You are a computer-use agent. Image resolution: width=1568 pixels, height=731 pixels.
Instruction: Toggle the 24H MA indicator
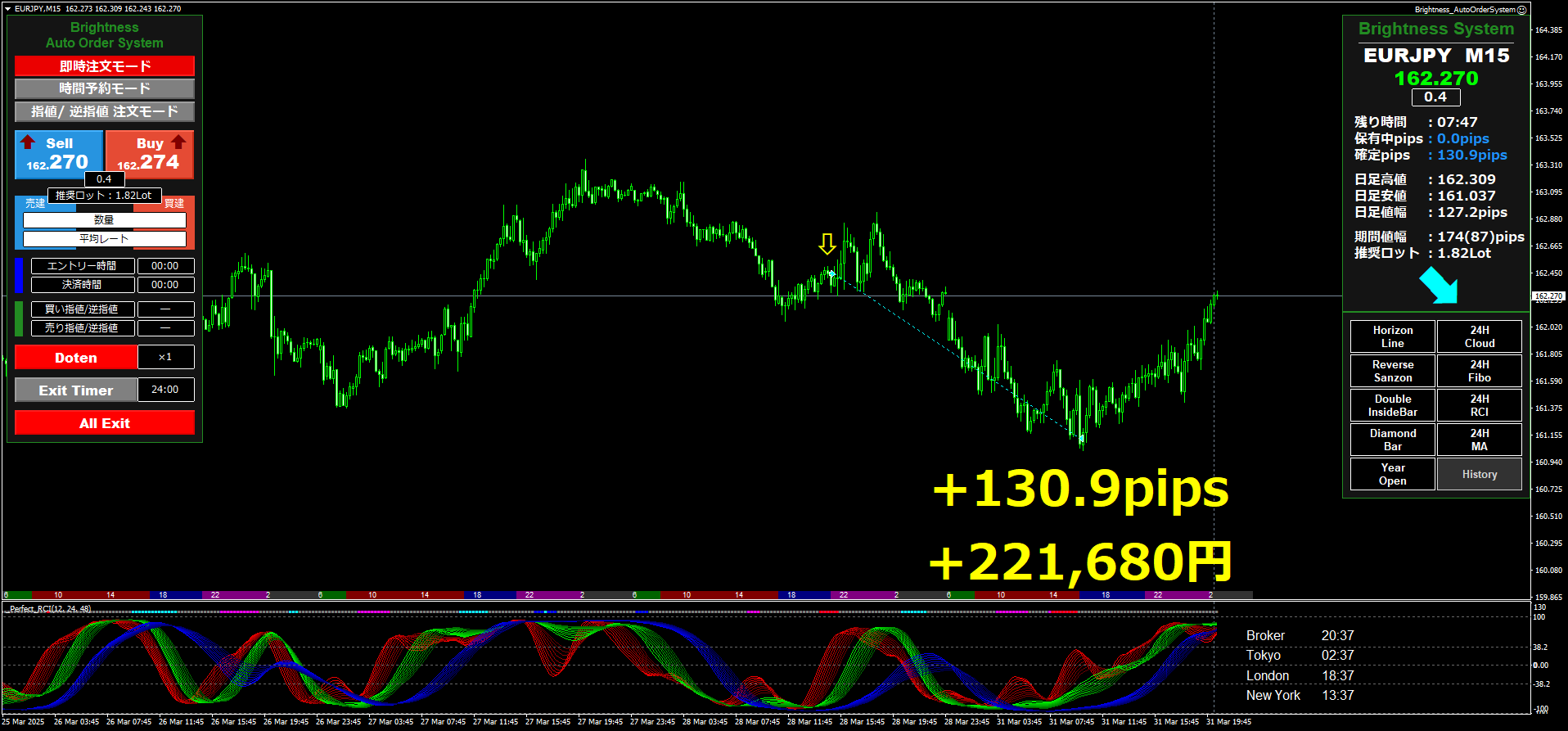[x=1480, y=440]
